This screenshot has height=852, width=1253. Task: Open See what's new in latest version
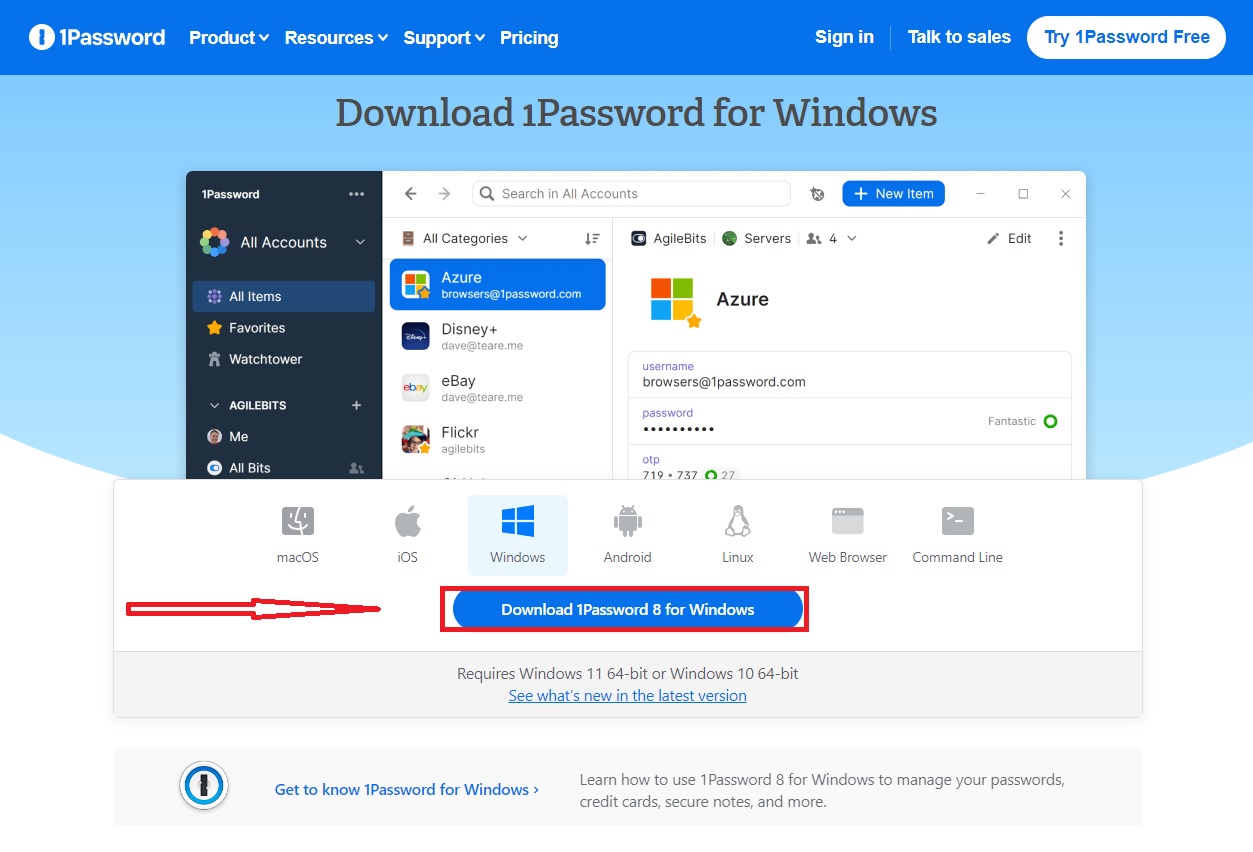click(x=628, y=695)
